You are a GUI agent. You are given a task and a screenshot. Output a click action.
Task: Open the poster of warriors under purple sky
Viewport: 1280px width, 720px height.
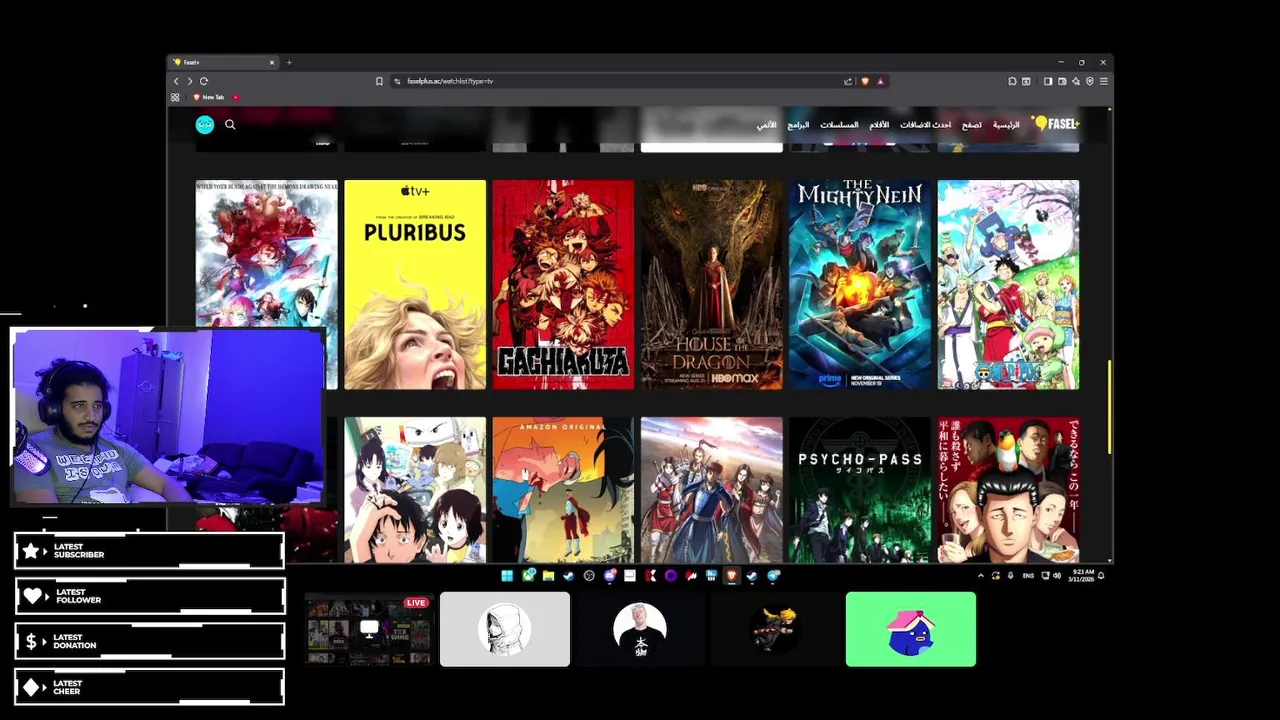tap(711, 490)
